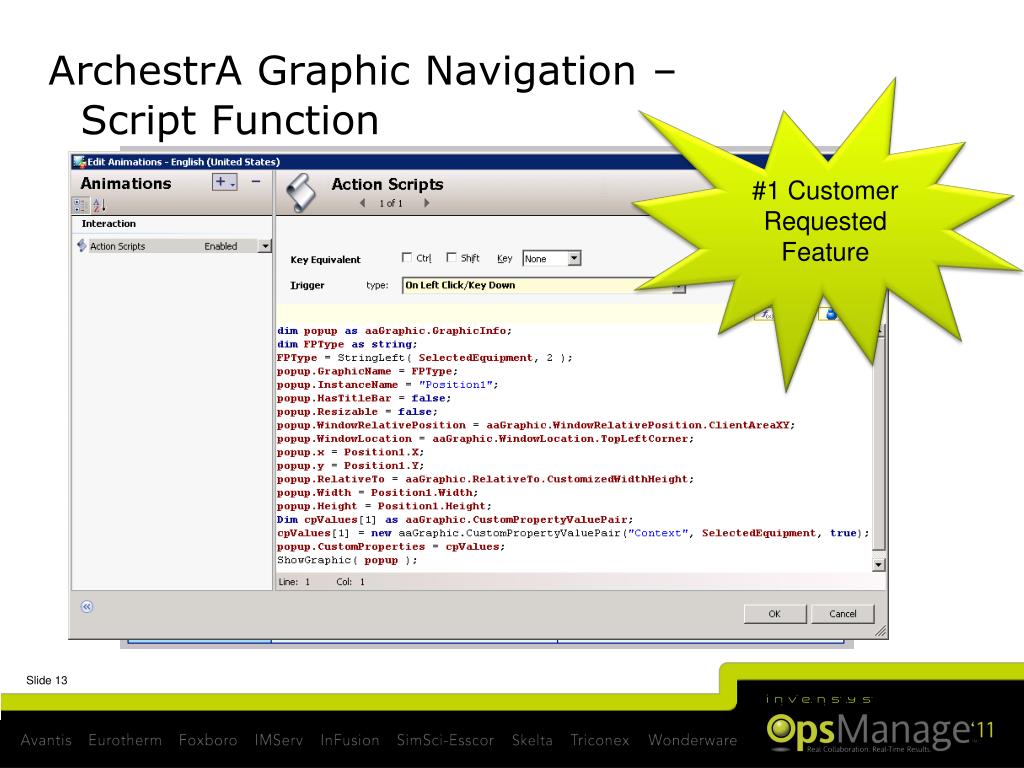Click the remove animation minus button

coord(256,182)
